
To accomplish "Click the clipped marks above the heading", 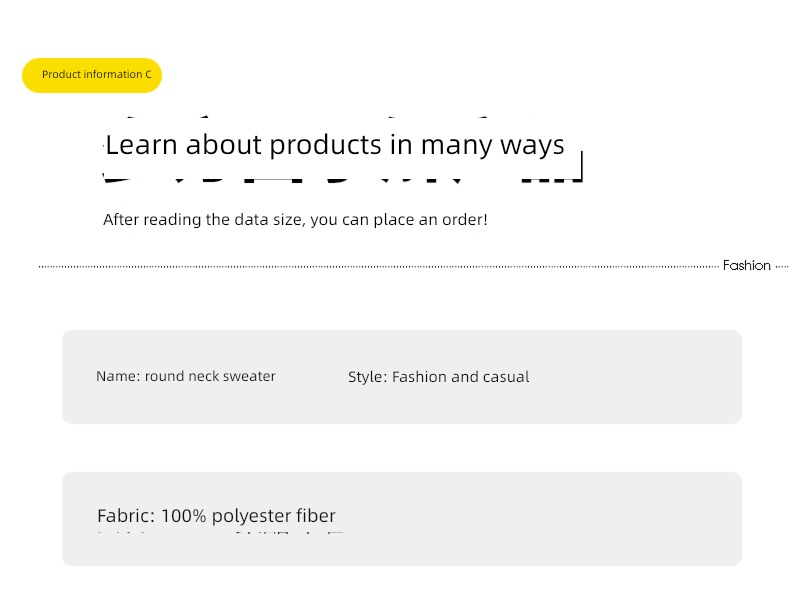I will coord(306,117).
